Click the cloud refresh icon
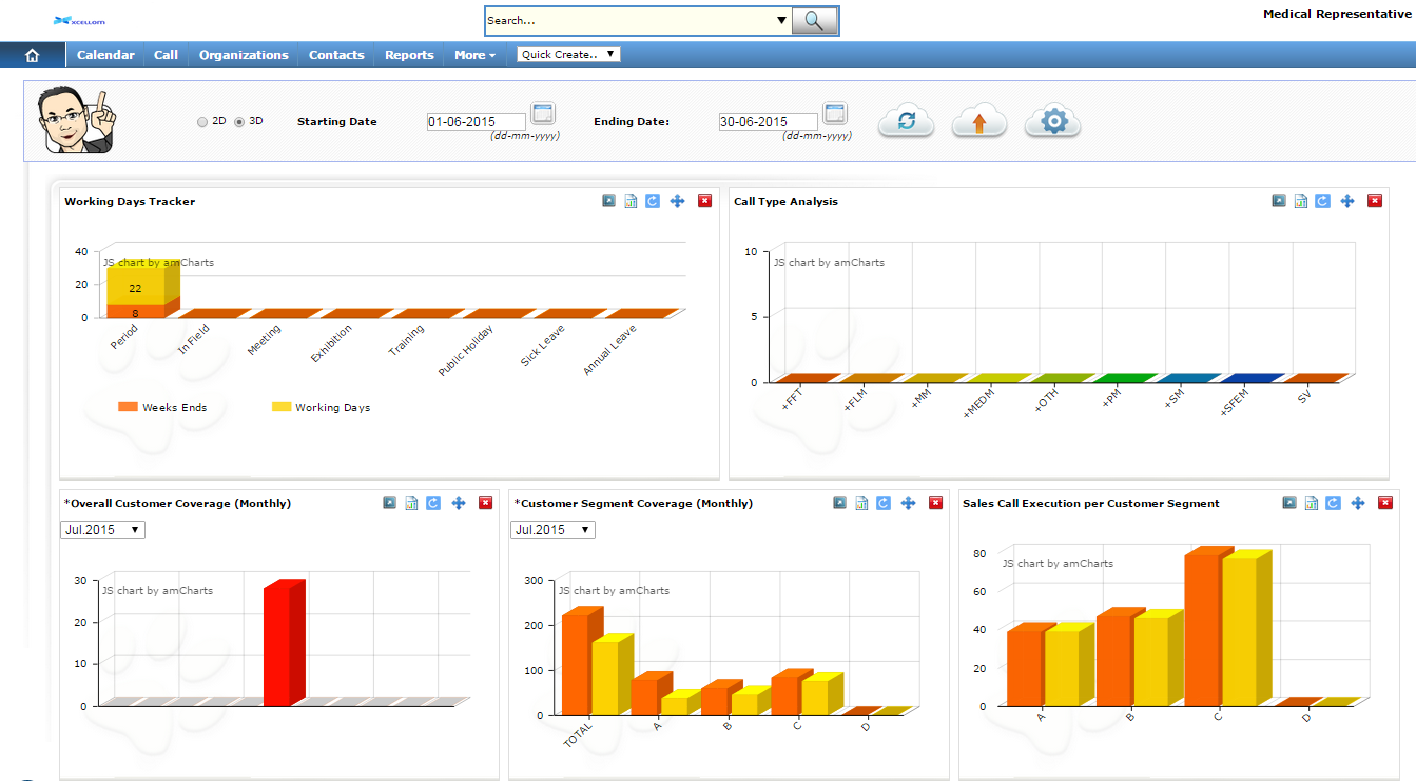 pyautogui.click(x=905, y=121)
